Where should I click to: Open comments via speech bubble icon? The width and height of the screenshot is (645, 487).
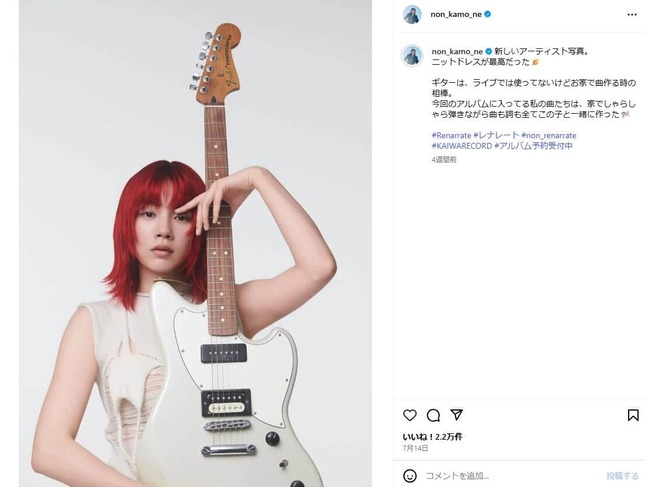433,415
